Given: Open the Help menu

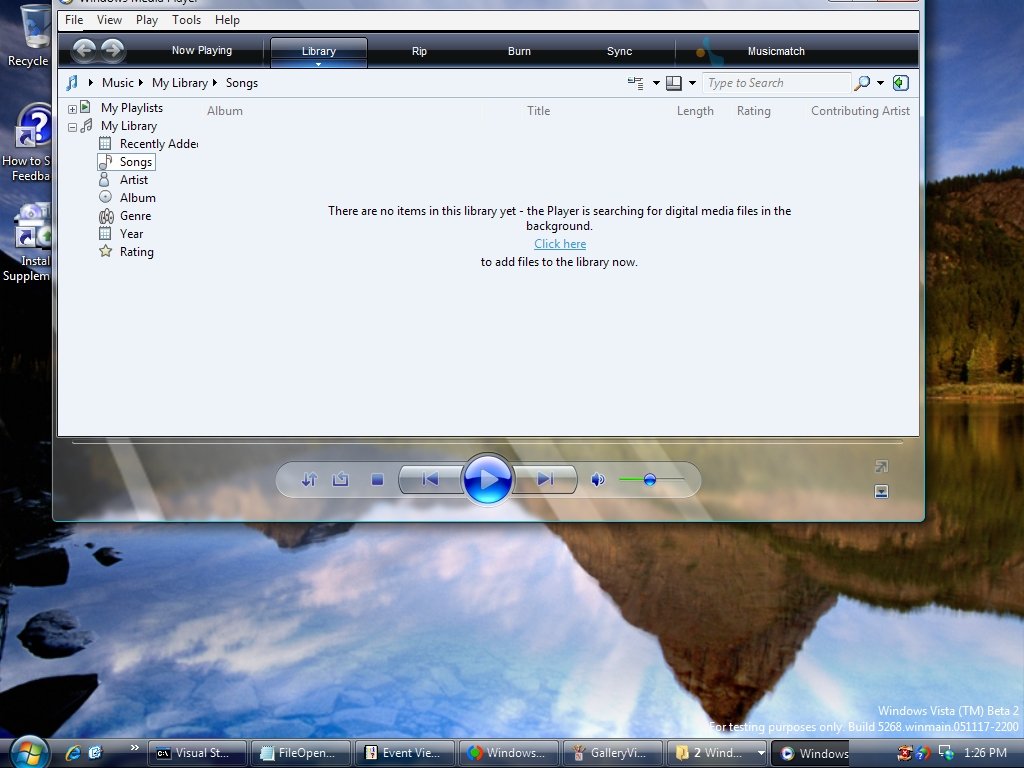Looking at the screenshot, I should (x=227, y=20).
